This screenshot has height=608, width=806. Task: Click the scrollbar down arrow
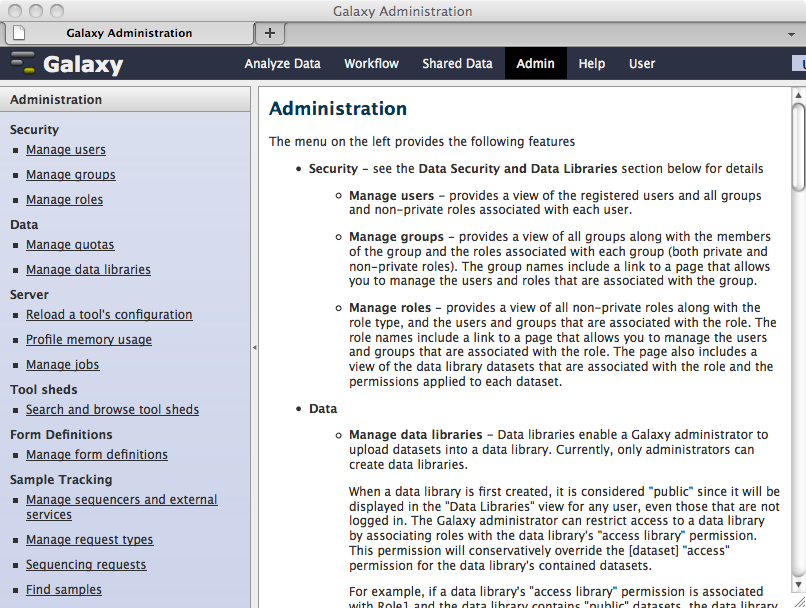point(798,584)
